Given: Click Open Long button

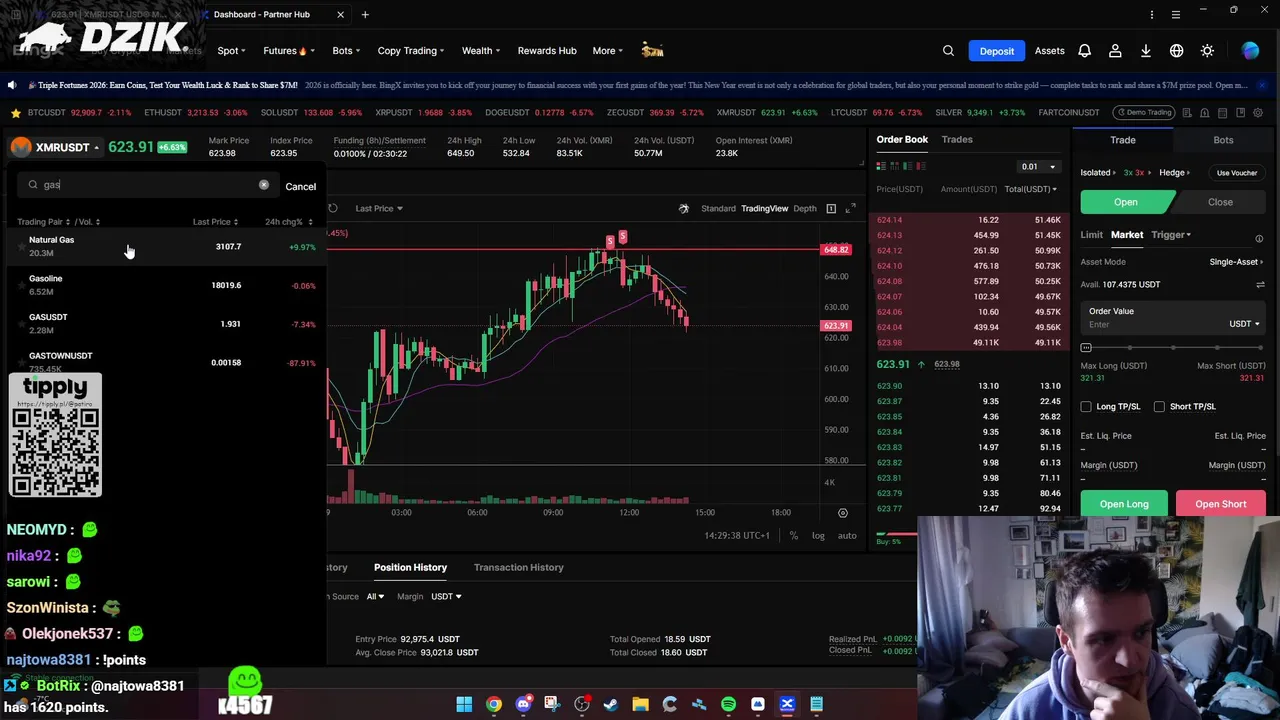Looking at the screenshot, I should point(1124,504).
